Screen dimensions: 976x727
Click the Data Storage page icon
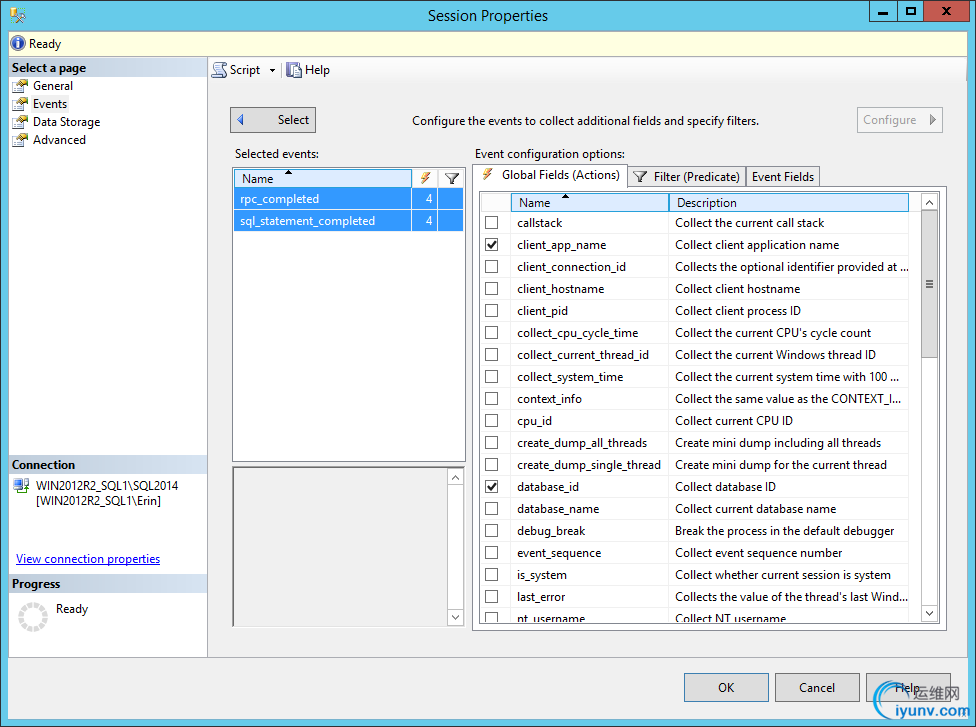pos(21,122)
